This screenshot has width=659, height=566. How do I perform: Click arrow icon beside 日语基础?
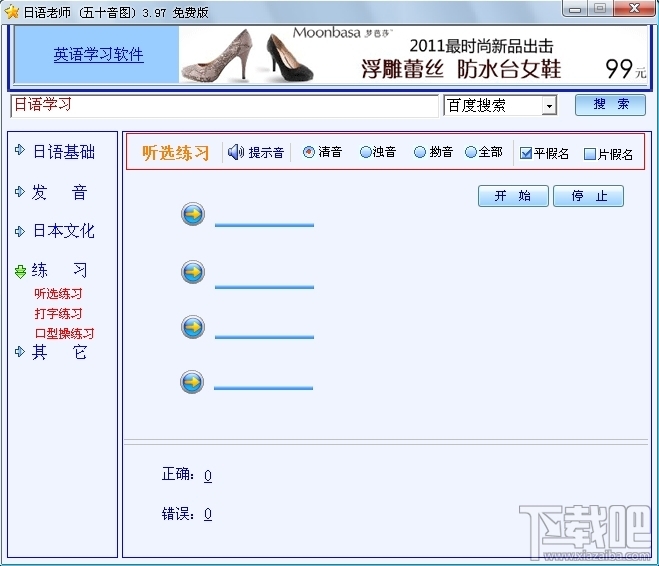(19, 150)
